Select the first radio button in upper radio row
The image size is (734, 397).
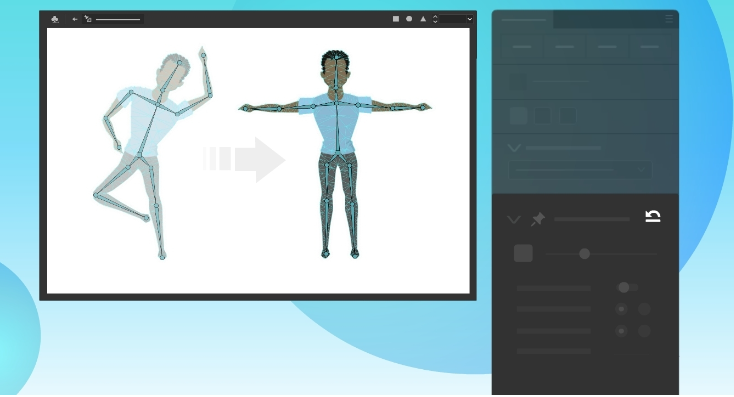(x=621, y=309)
